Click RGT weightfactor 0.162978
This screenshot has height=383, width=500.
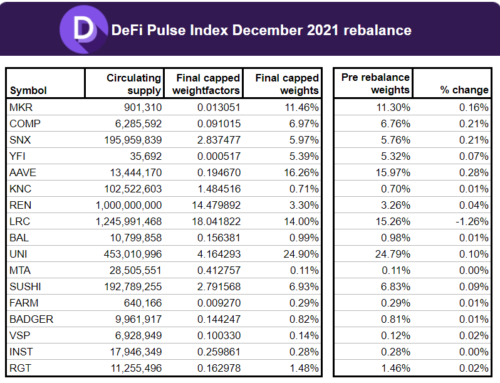(219, 368)
